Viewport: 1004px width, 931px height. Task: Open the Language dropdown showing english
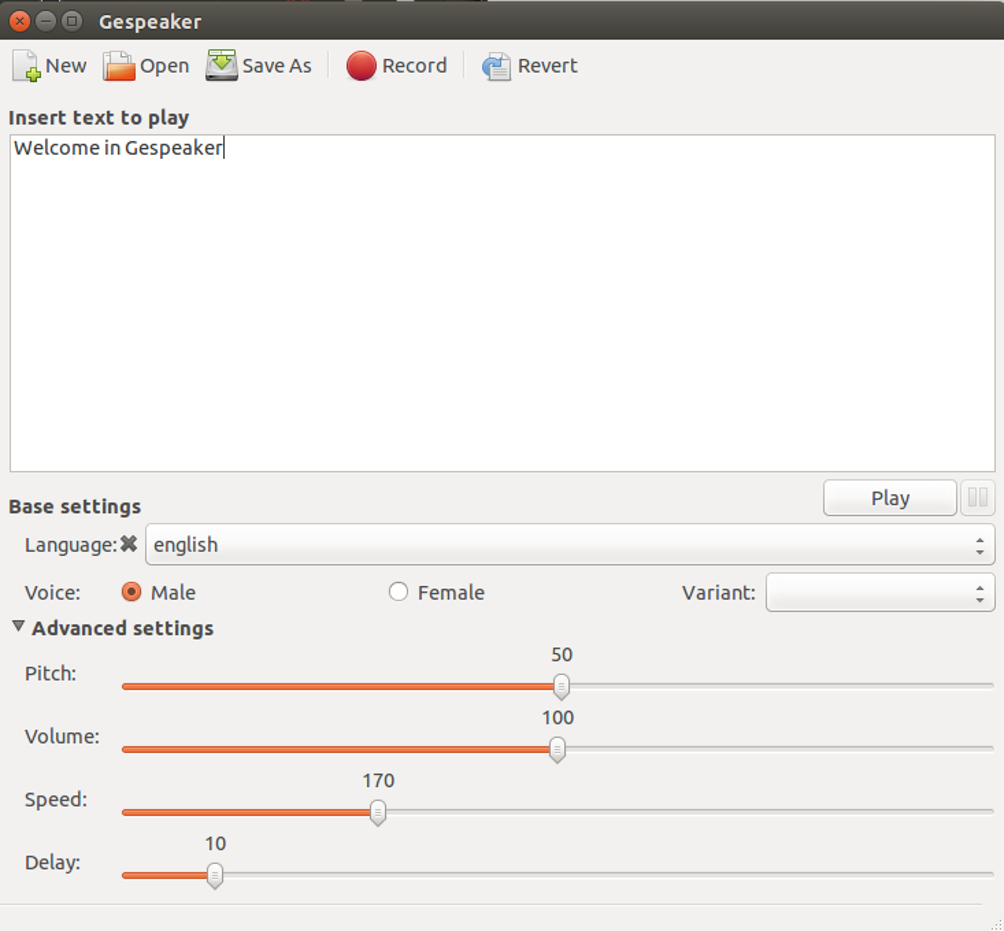coord(570,544)
